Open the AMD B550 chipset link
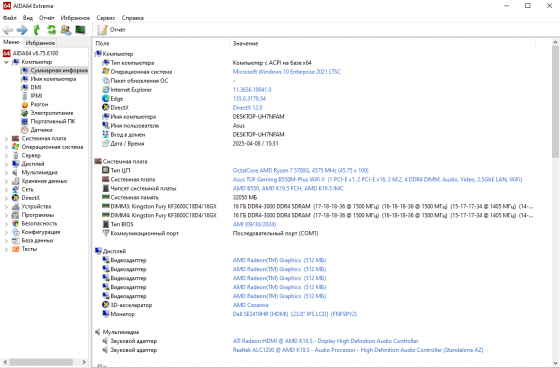The height and width of the screenshot is (368, 560). [x=288, y=188]
